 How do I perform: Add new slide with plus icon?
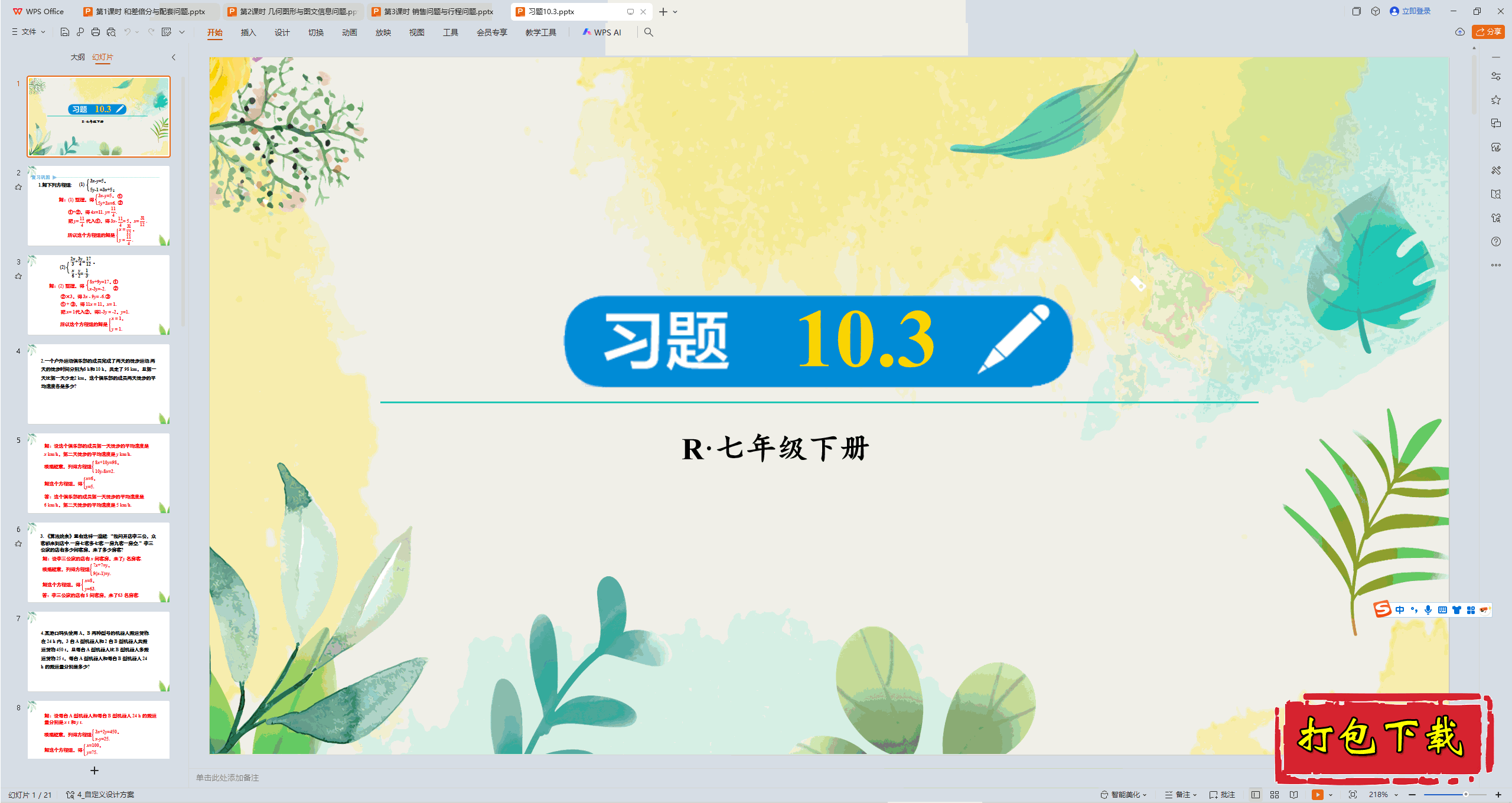94,771
